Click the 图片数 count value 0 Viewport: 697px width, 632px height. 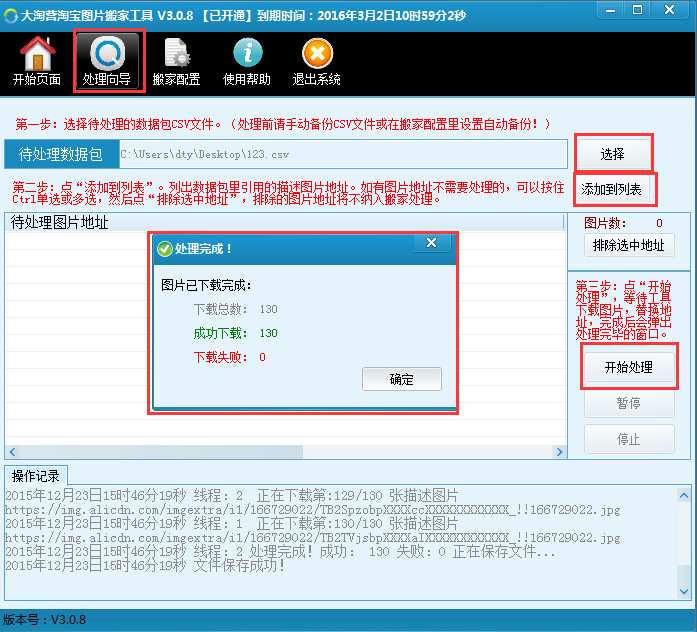pos(659,223)
